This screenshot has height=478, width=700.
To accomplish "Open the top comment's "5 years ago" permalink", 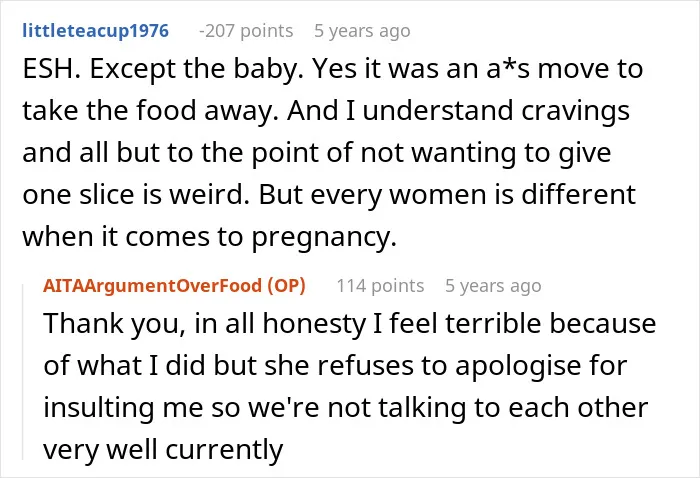I will coord(362,31).
